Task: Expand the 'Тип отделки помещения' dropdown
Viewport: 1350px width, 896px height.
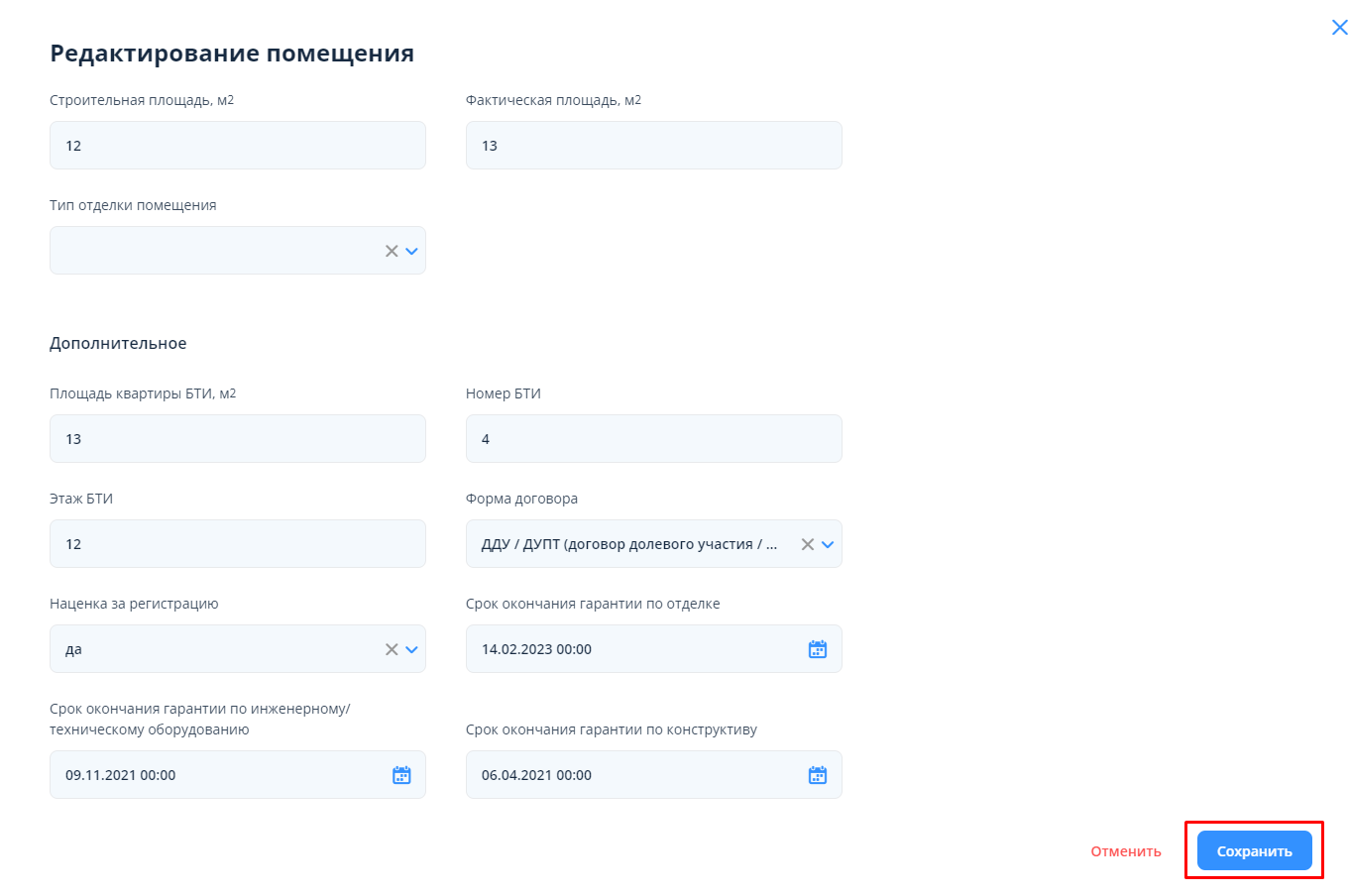Action: point(412,251)
